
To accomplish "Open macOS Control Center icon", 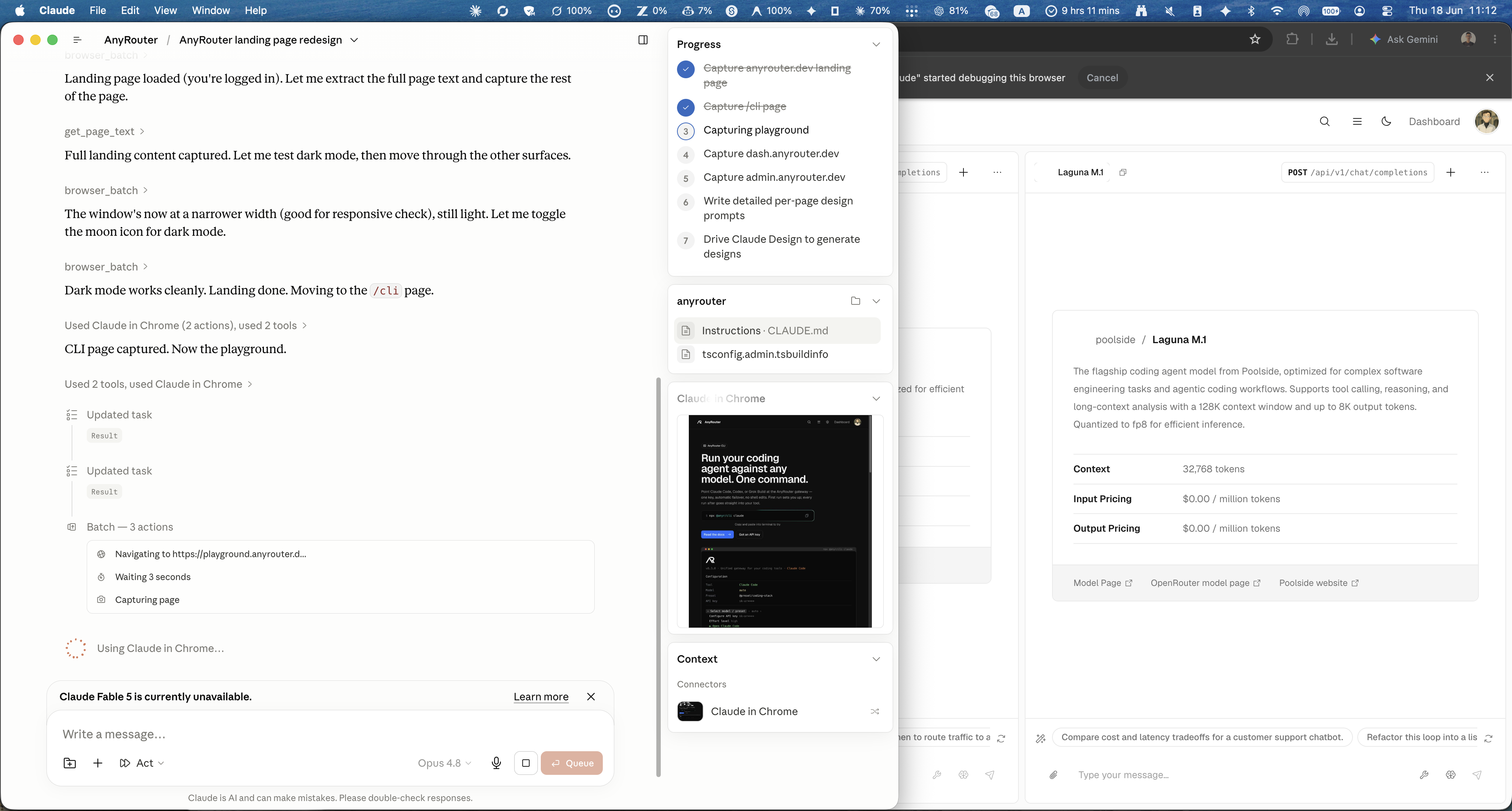I will pyautogui.click(x=1388, y=11).
